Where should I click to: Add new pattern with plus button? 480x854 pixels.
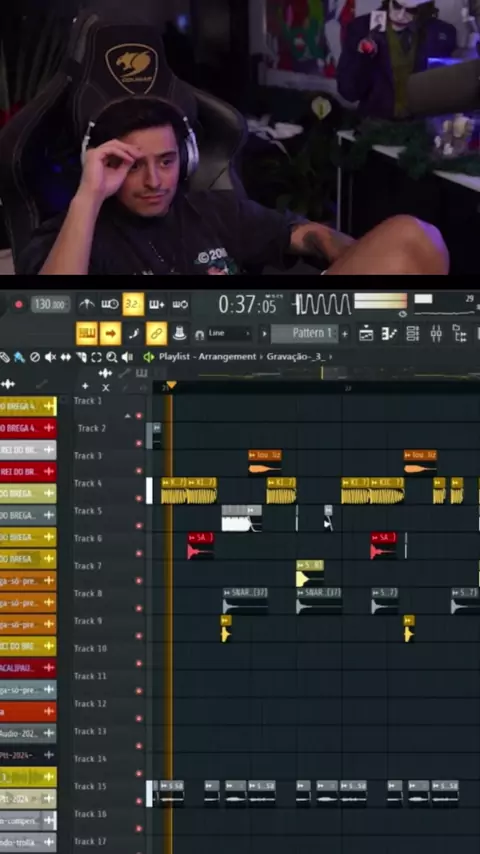click(344, 333)
